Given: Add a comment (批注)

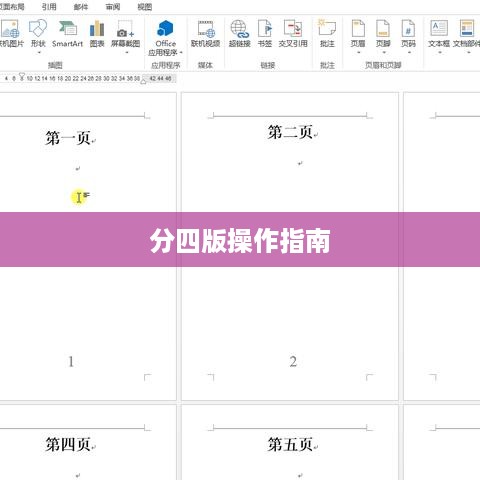Looking at the screenshot, I should click(327, 33).
